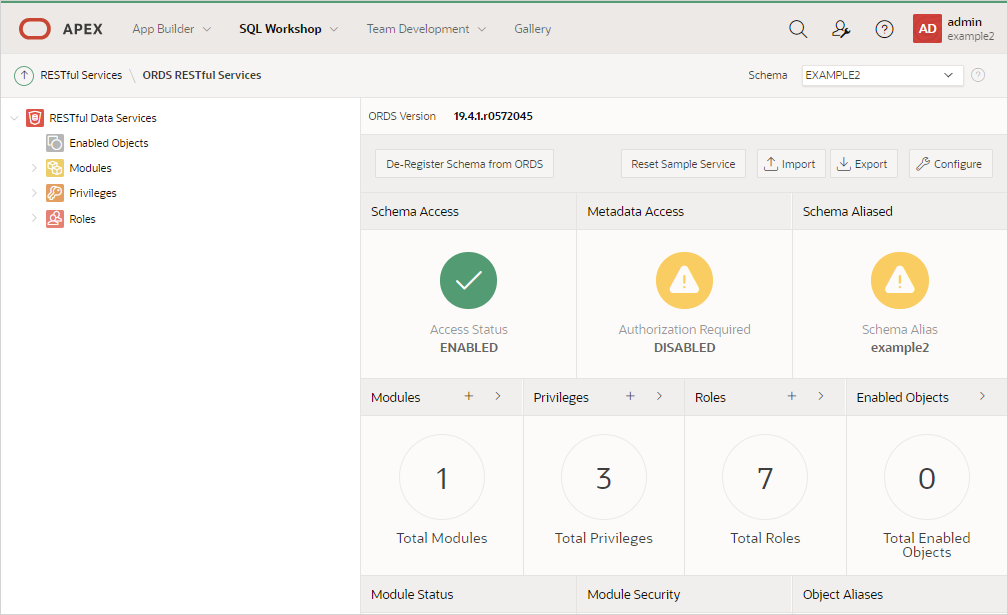Screen dimensions: 1008x615
Task: Click the Module Security heading
Action: pos(633,594)
